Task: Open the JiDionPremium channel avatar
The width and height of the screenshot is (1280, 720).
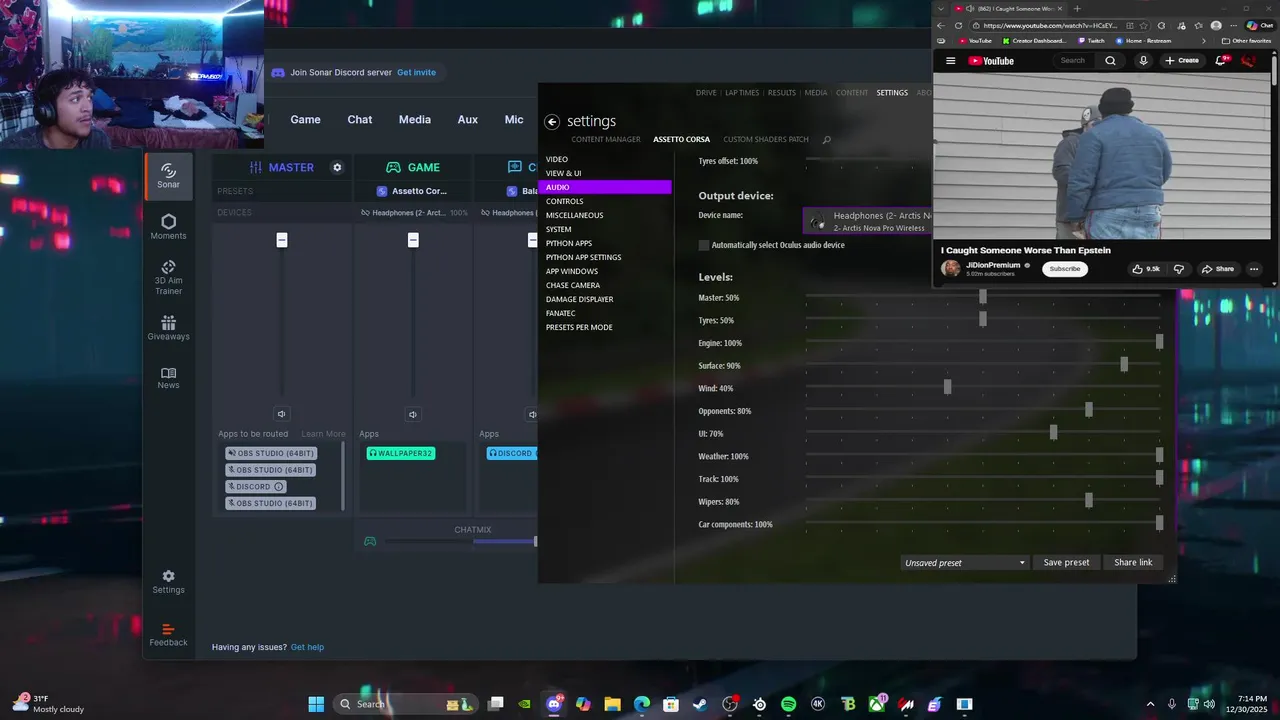Action: pyautogui.click(x=951, y=268)
